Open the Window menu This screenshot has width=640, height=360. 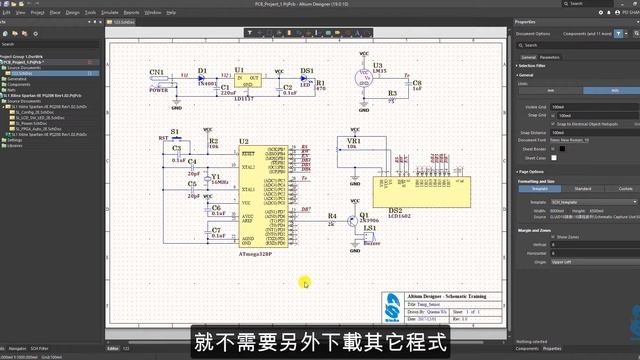pyautogui.click(x=153, y=13)
